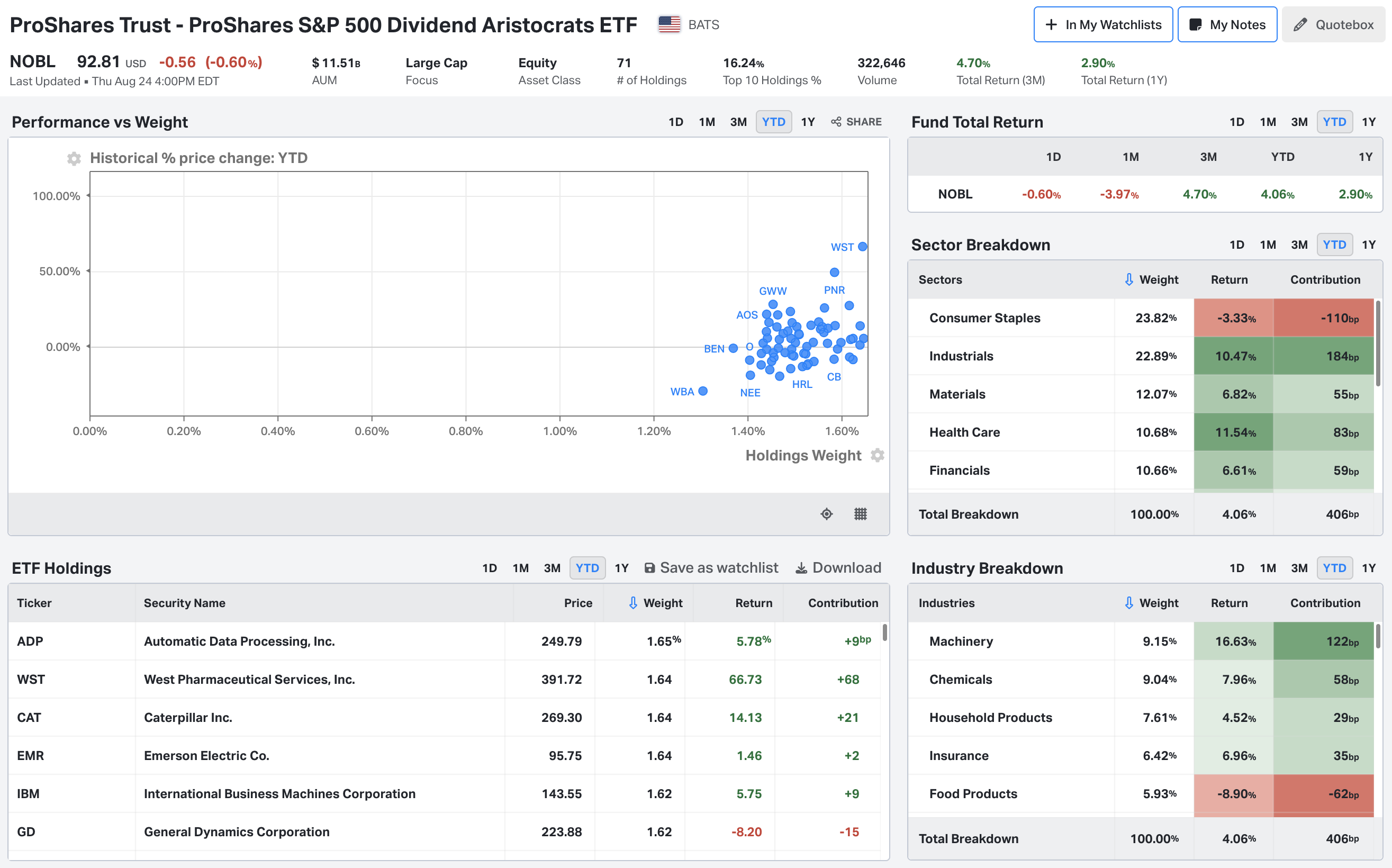Image resolution: width=1392 pixels, height=868 pixels.
Task: Sort Industry Breakdown by Contribution column header
Action: 1325,603
